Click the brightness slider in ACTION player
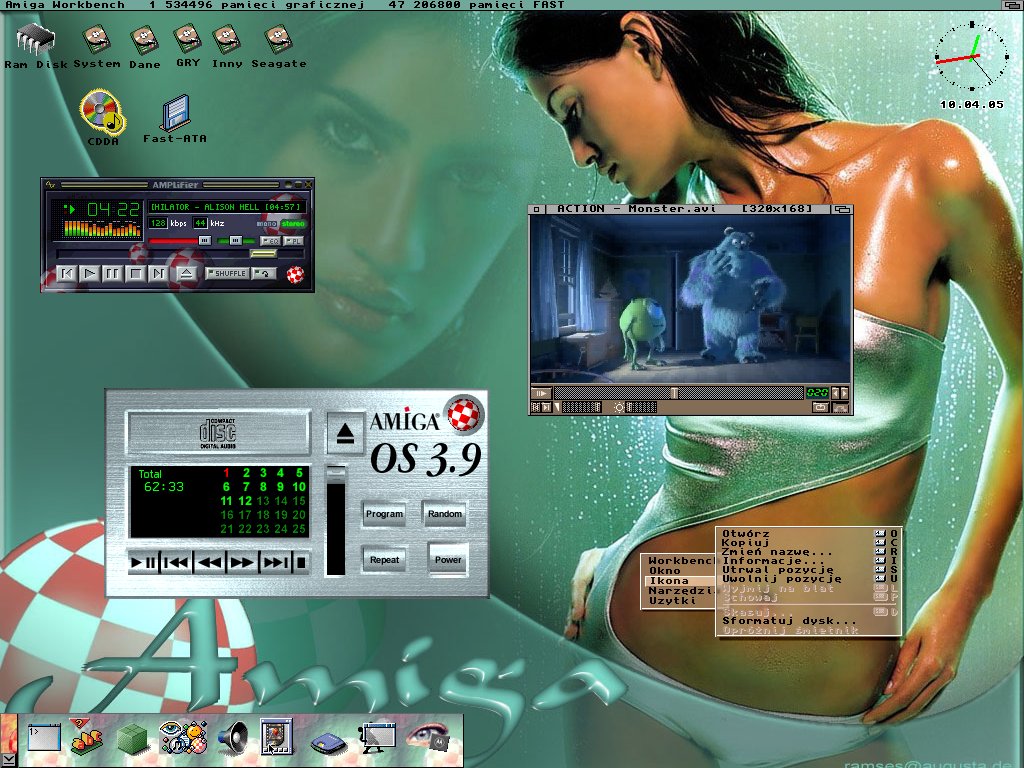 [641, 408]
